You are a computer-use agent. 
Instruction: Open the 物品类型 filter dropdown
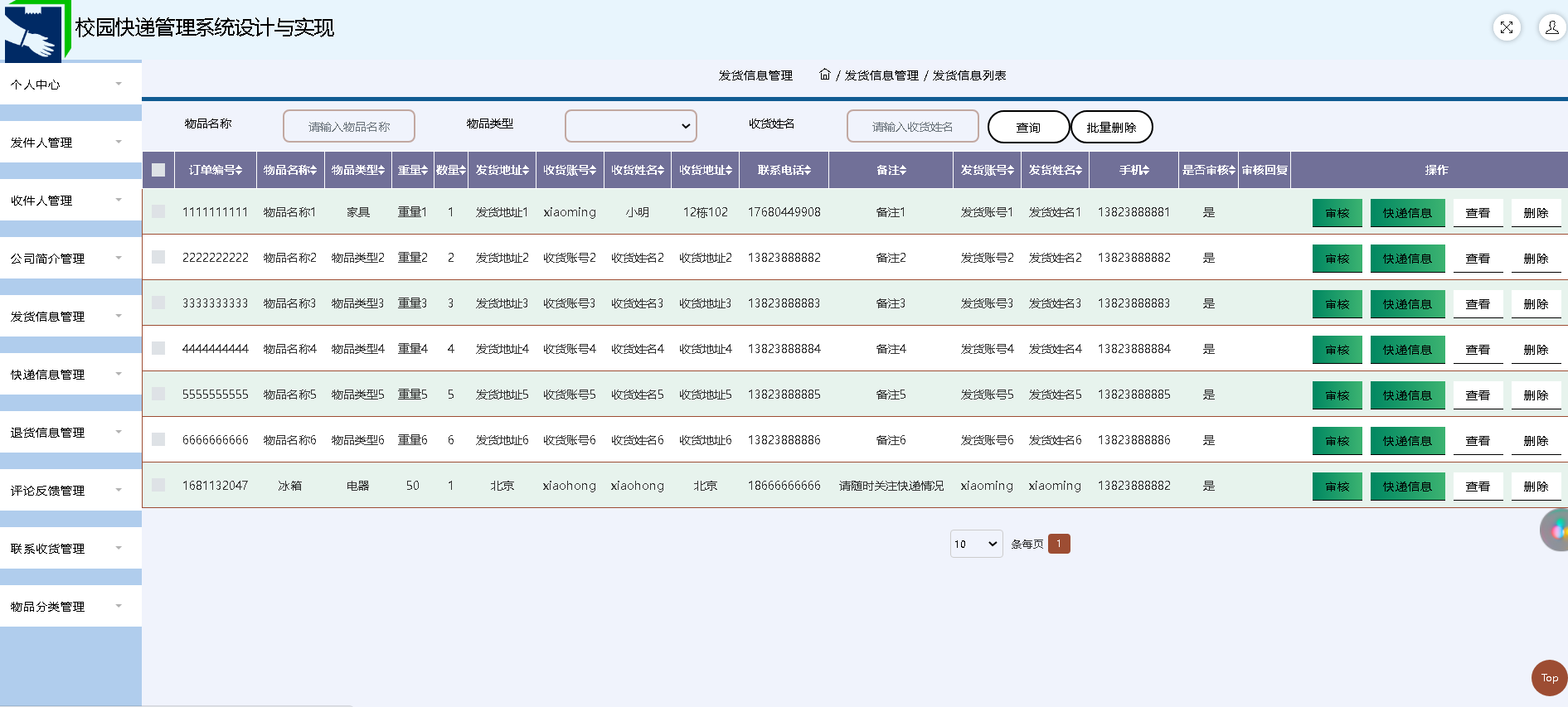pyautogui.click(x=630, y=126)
